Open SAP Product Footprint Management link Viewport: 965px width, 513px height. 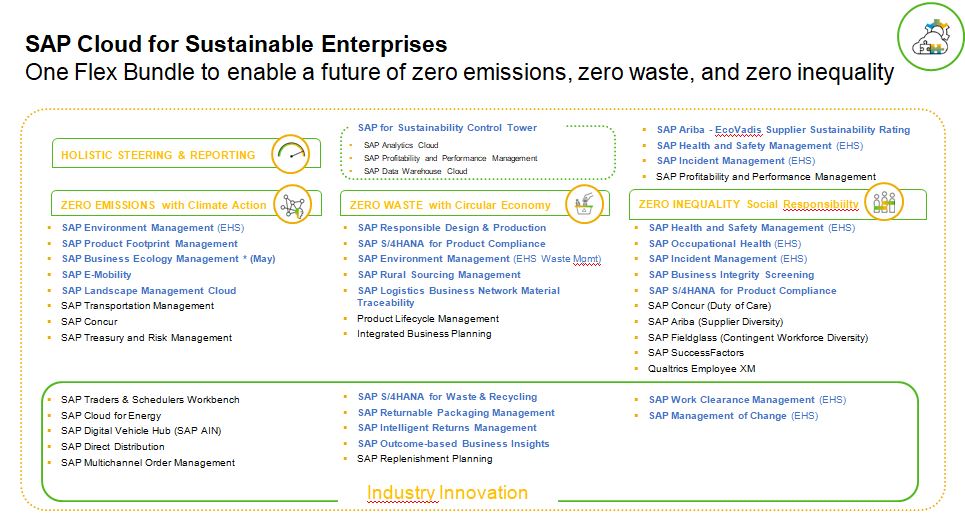[149, 243]
